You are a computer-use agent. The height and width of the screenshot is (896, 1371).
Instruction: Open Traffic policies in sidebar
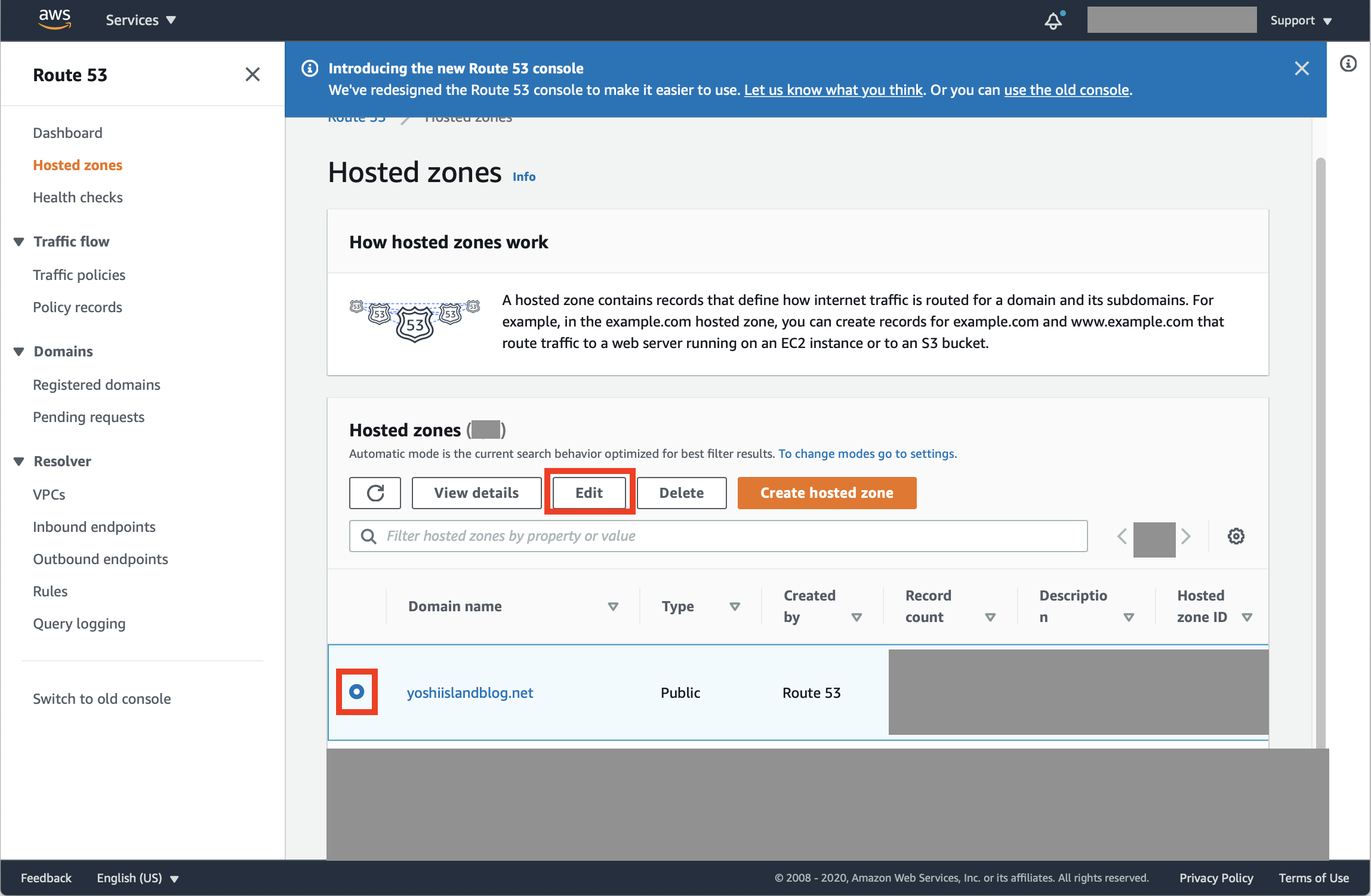[79, 275]
